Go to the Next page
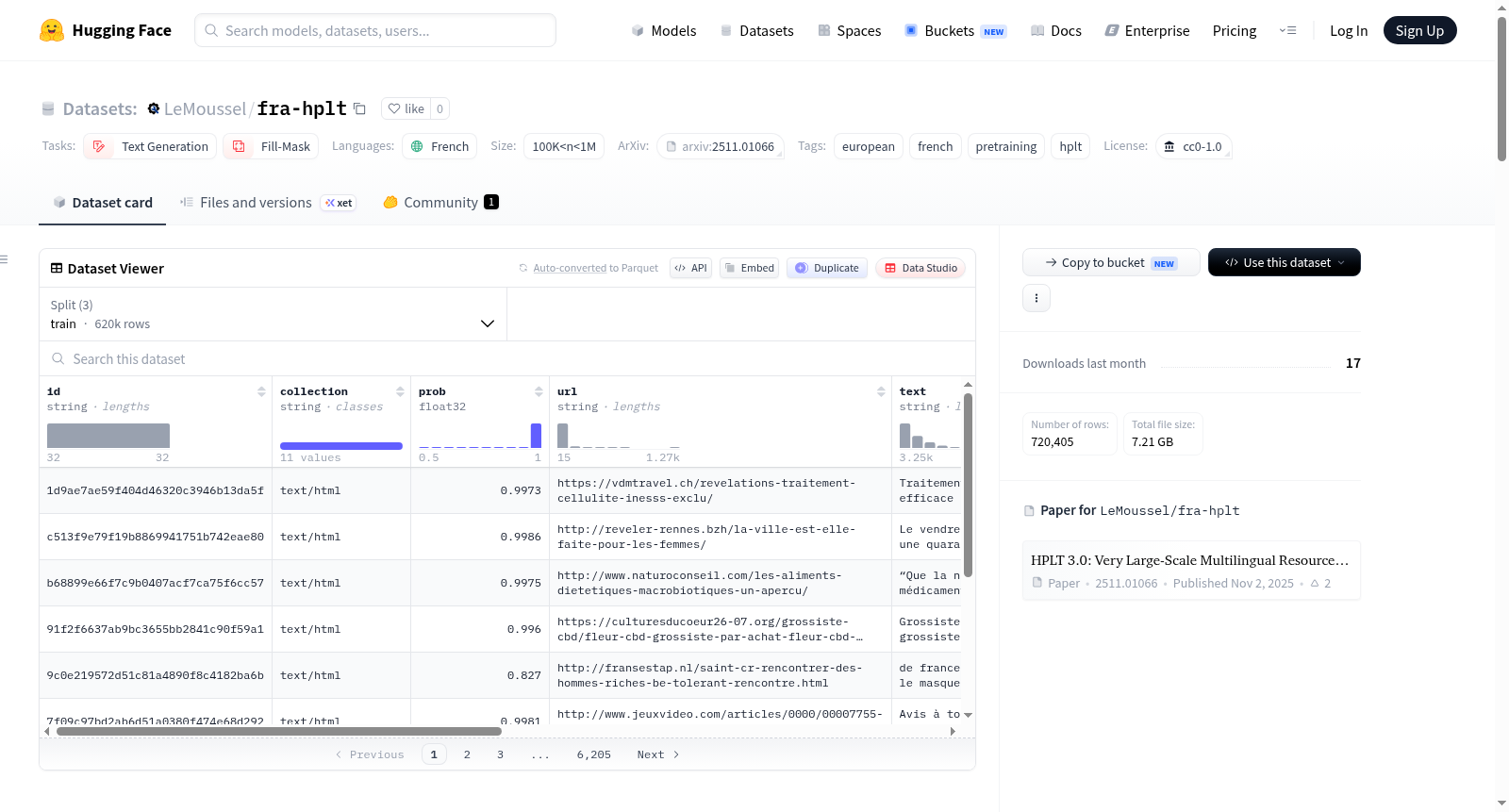 click(658, 754)
